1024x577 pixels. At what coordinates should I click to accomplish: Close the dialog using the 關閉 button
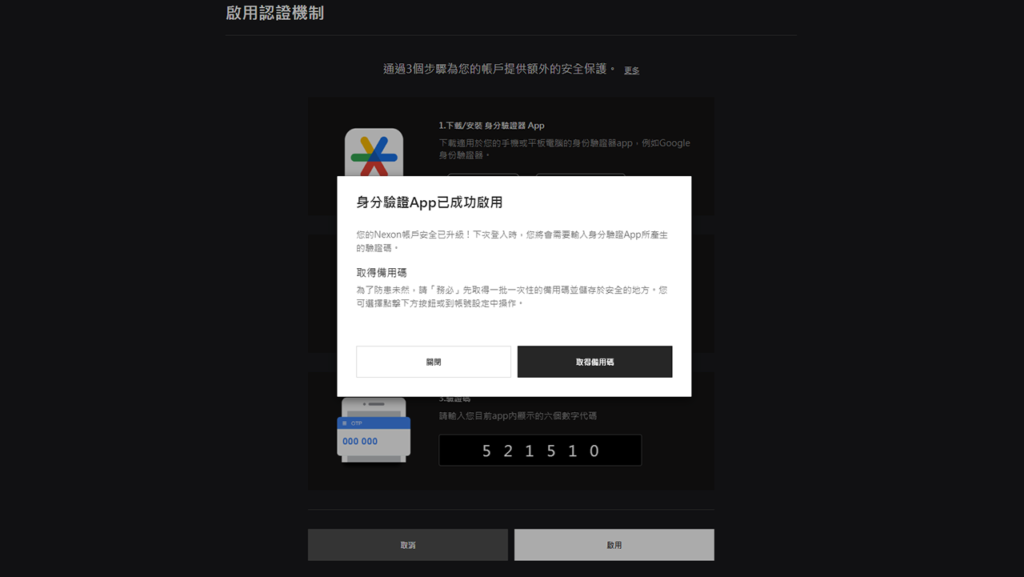pyautogui.click(x=433, y=361)
